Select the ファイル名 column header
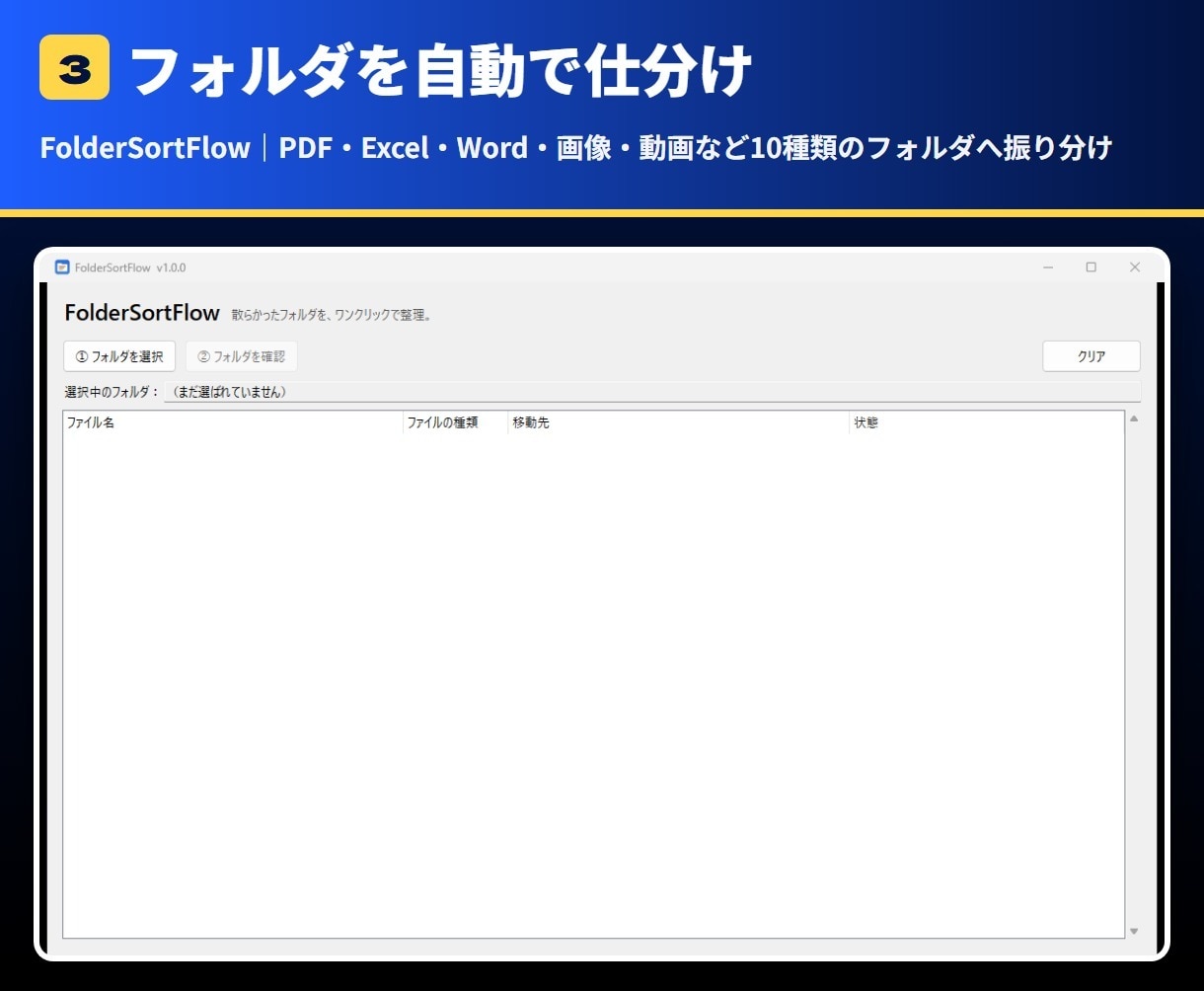Screen dimensions: 1204x991 click(233, 422)
